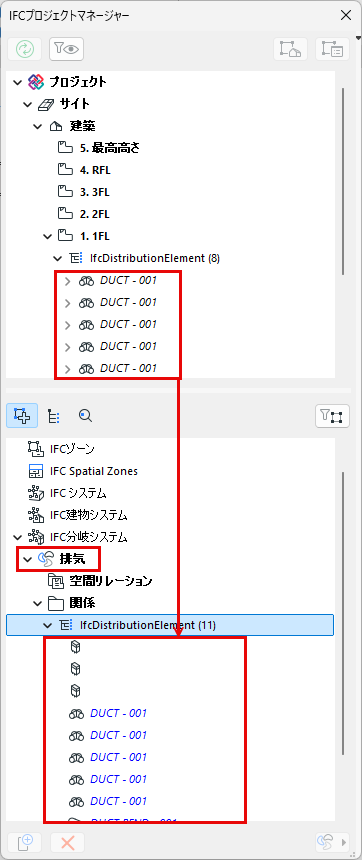Click the green refresh arrows icon

pyautogui.click(x=25, y=49)
